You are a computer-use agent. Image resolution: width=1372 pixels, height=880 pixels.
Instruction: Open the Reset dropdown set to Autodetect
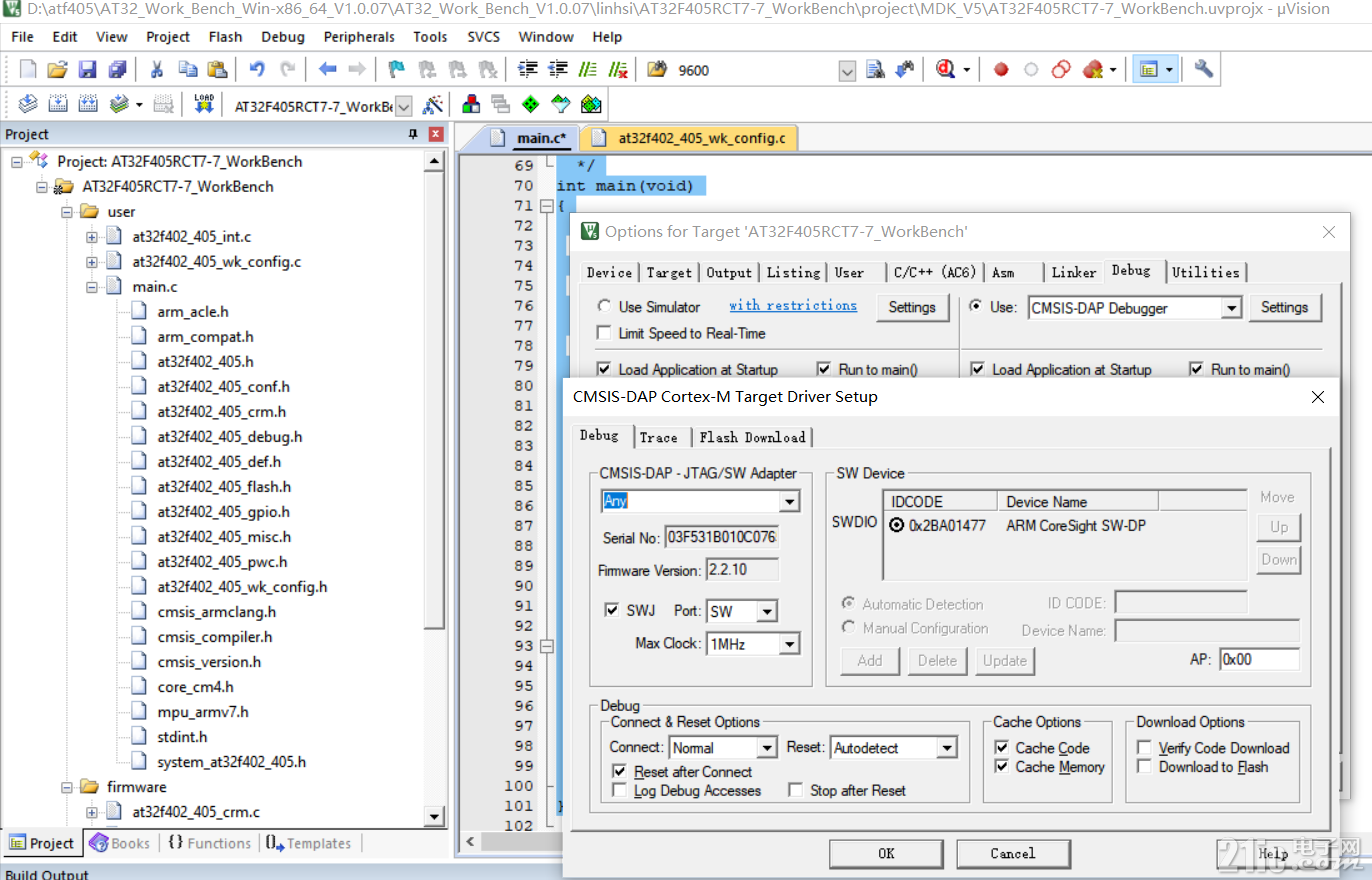[x=946, y=748]
